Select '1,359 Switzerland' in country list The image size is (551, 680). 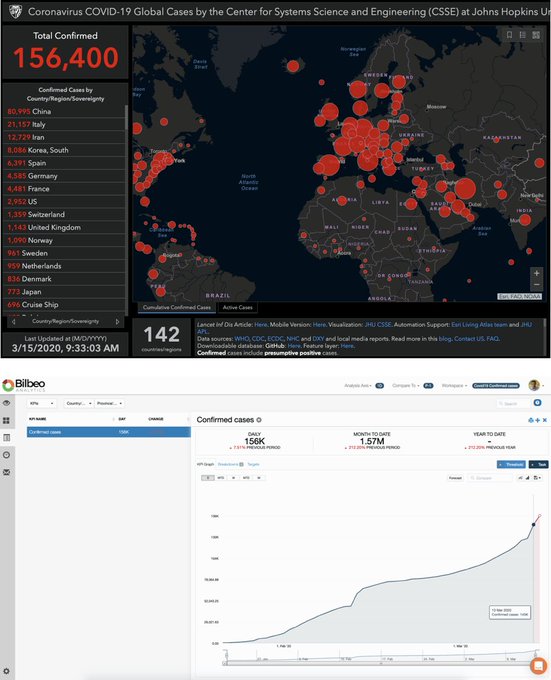[64, 215]
